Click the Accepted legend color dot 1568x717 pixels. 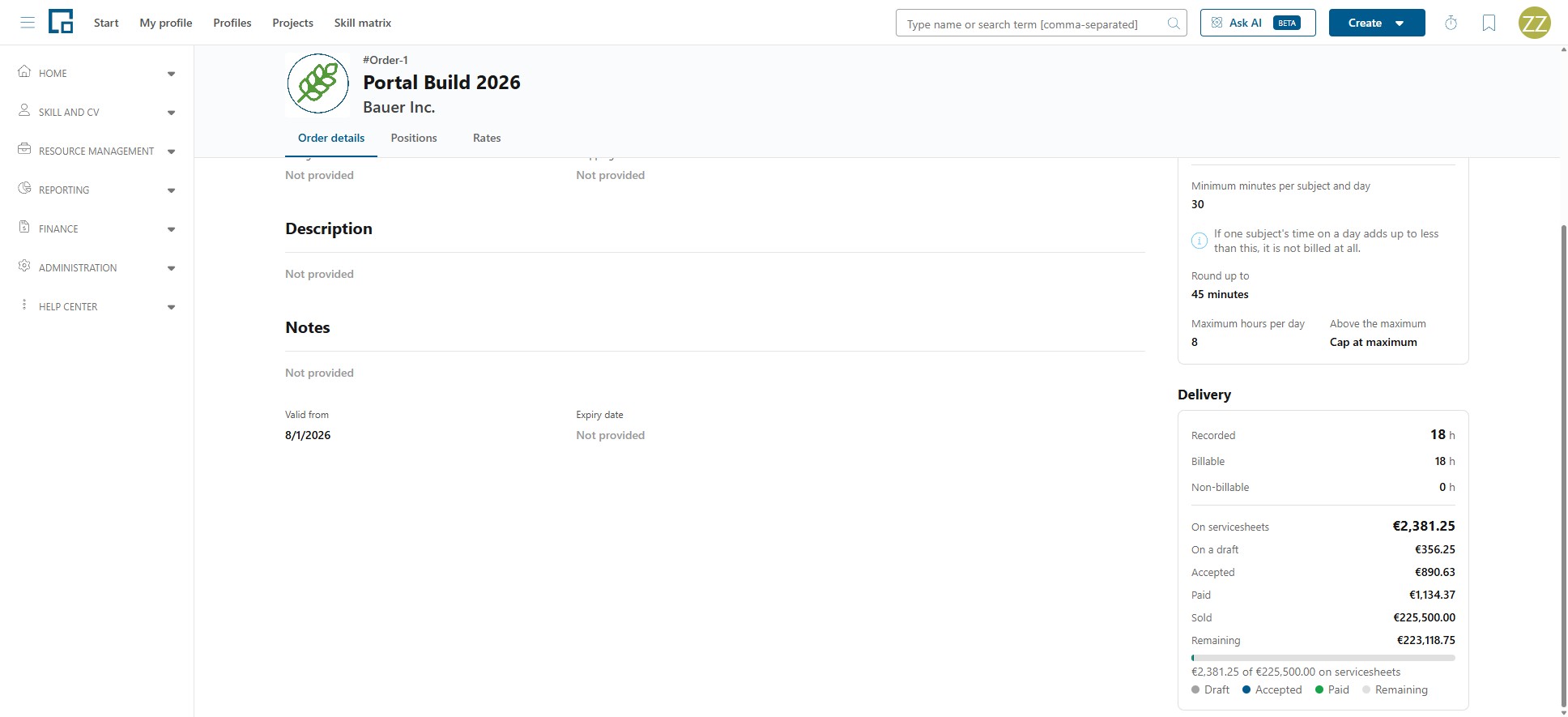coord(1246,689)
